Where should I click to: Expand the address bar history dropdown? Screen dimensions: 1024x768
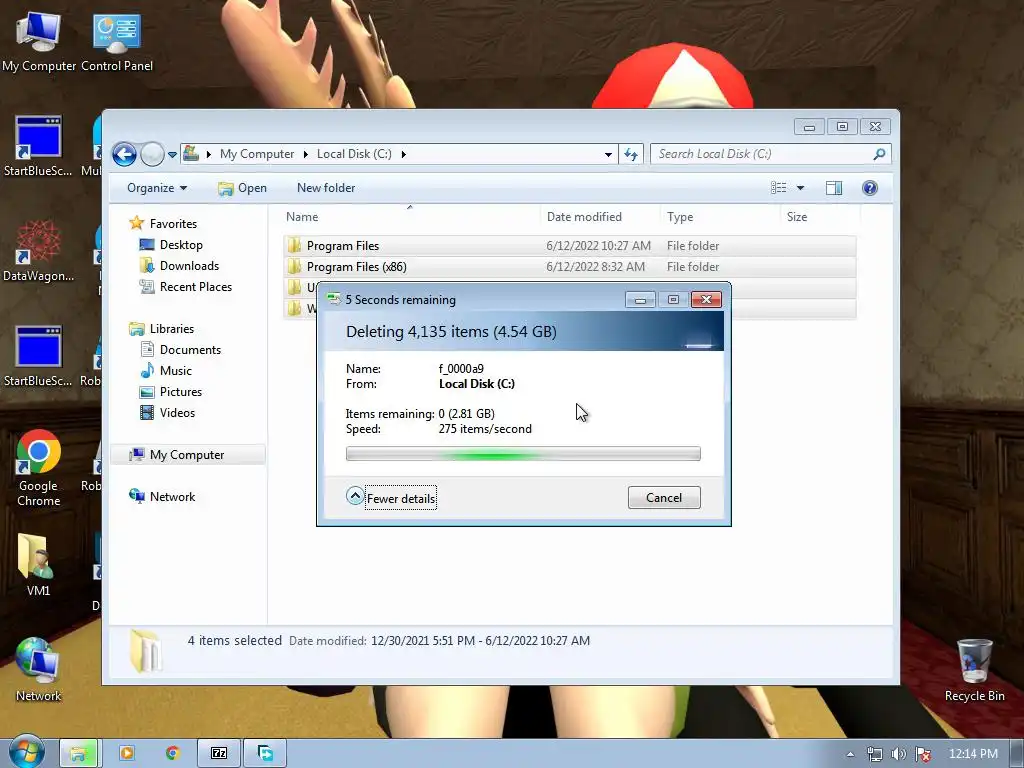[x=608, y=154]
